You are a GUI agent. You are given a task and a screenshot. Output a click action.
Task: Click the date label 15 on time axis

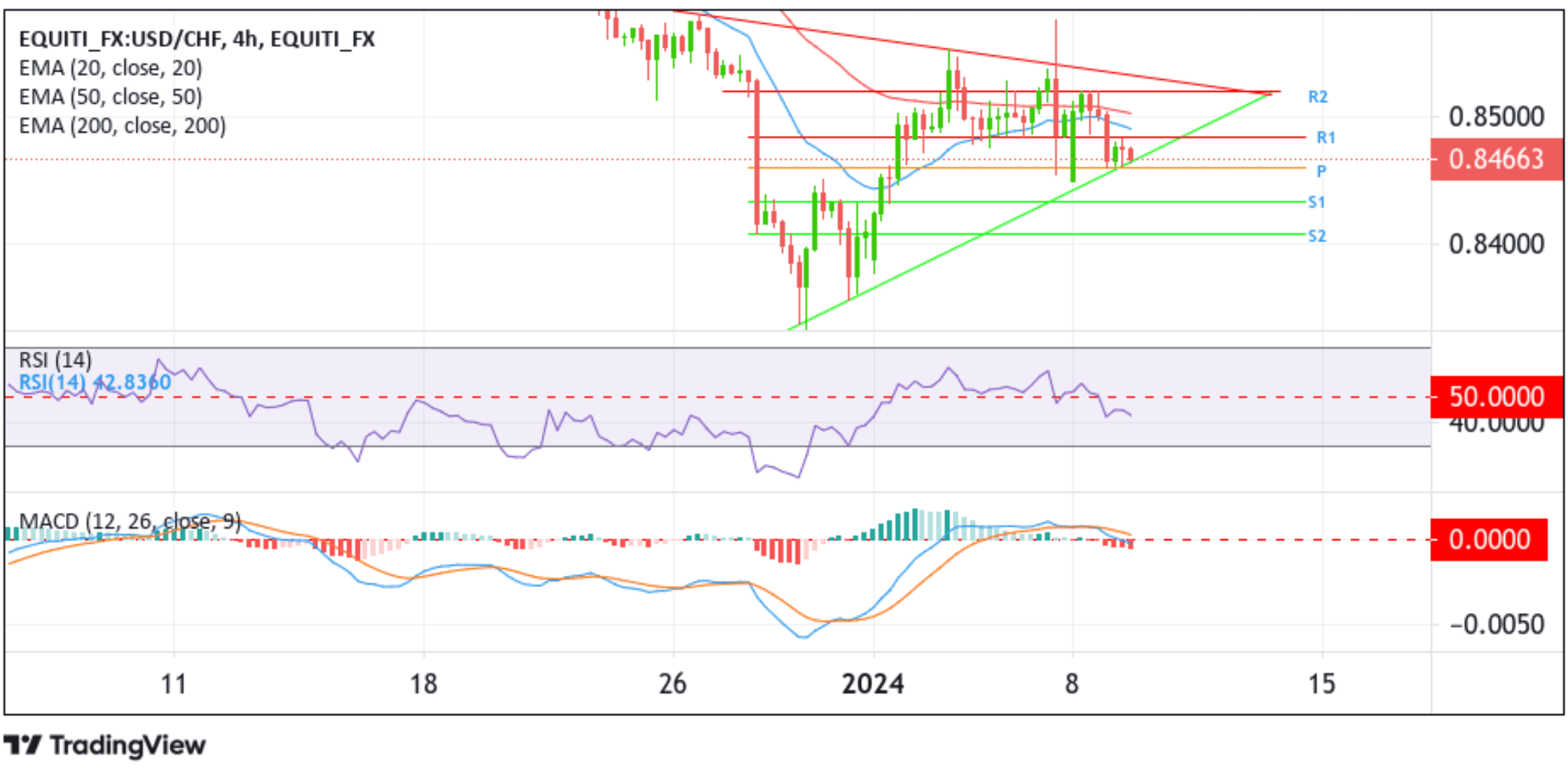1322,684
